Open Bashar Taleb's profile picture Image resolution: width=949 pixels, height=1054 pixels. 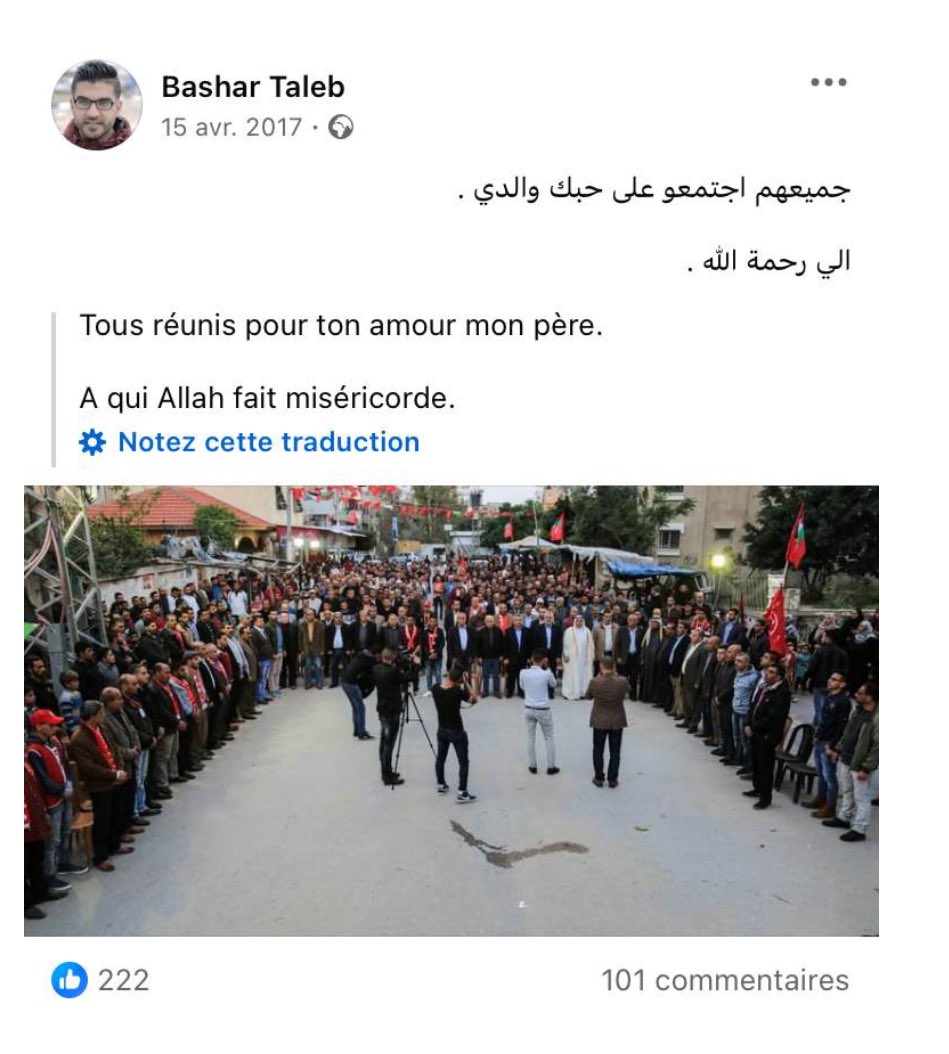coord(97,105)
